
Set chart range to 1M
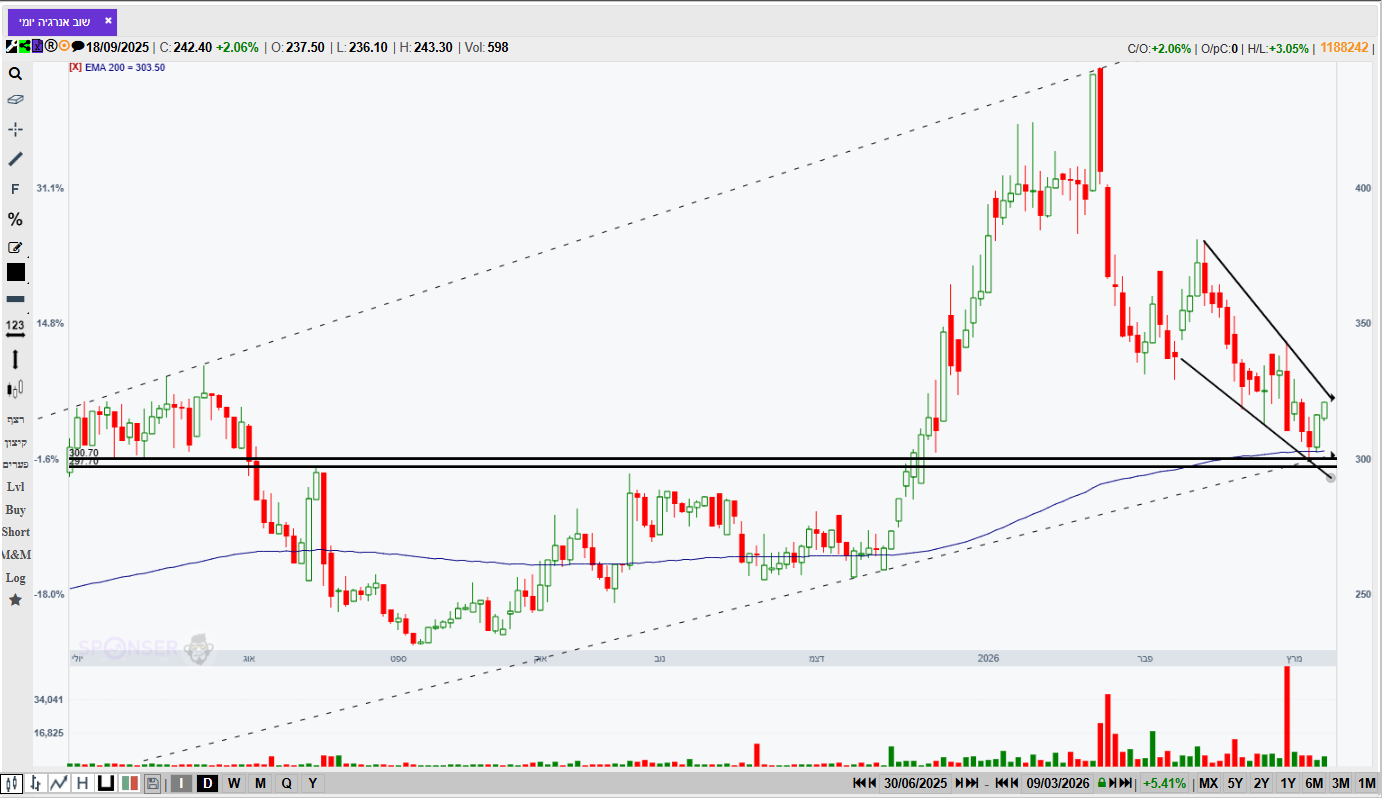tap(1367, 783)
